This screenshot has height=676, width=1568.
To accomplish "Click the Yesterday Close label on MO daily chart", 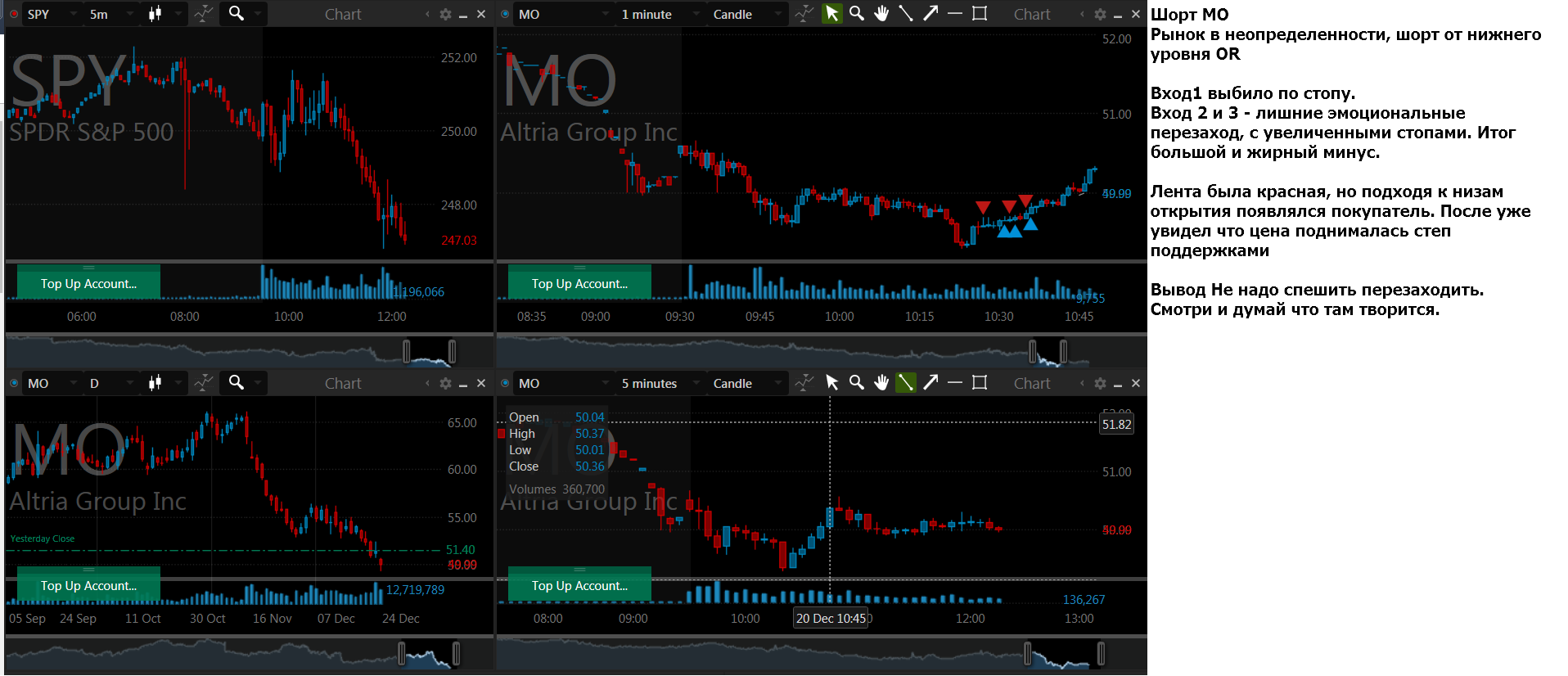I will (x=43, y=539).
